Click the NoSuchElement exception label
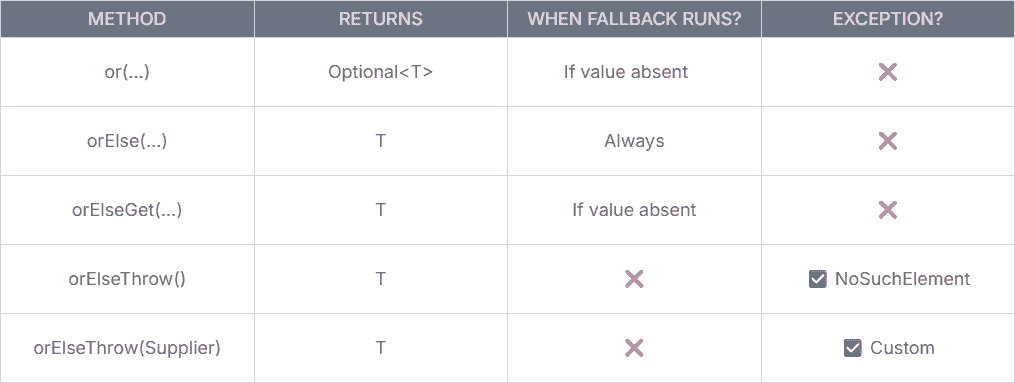The width and height of the screenshot is (1015, 383). [902, 279]
